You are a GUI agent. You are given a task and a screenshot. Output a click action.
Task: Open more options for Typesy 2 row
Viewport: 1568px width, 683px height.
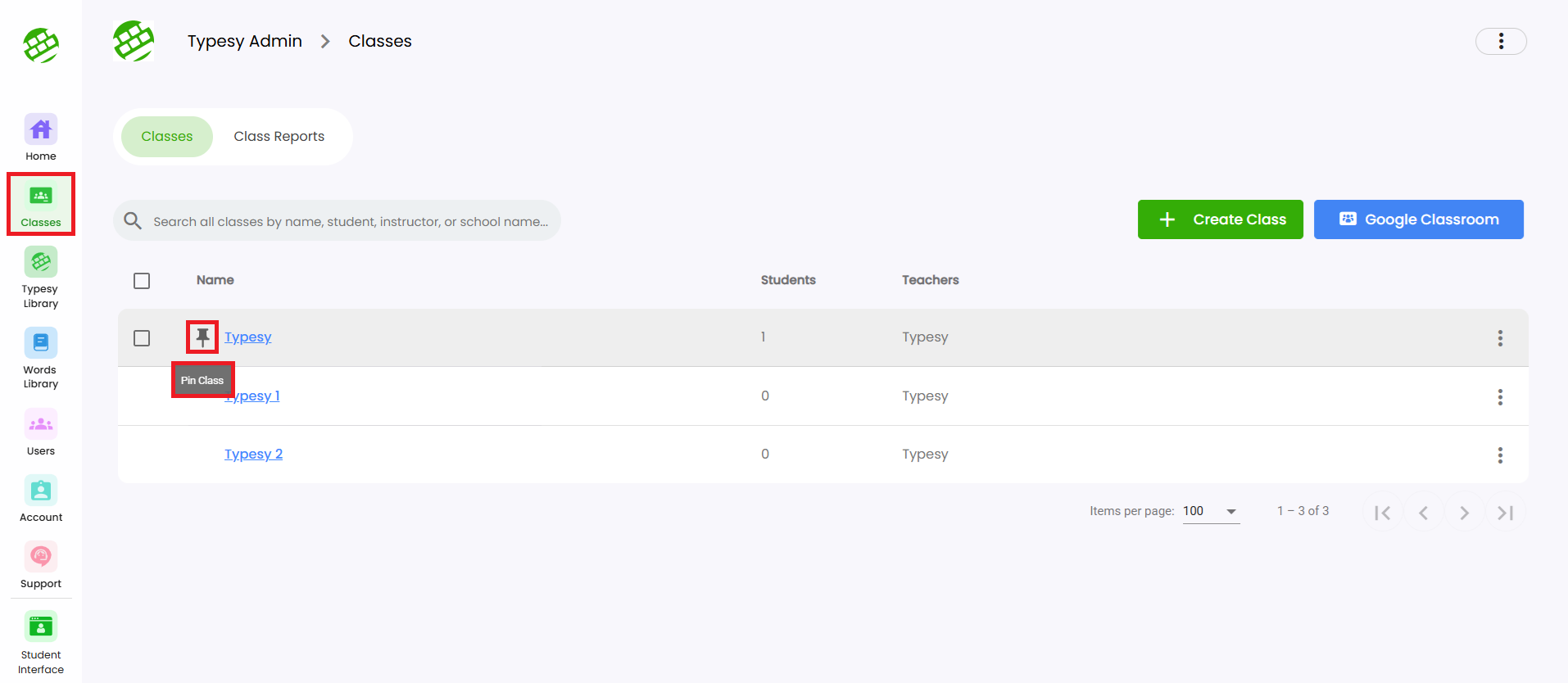pos(1500,455)
